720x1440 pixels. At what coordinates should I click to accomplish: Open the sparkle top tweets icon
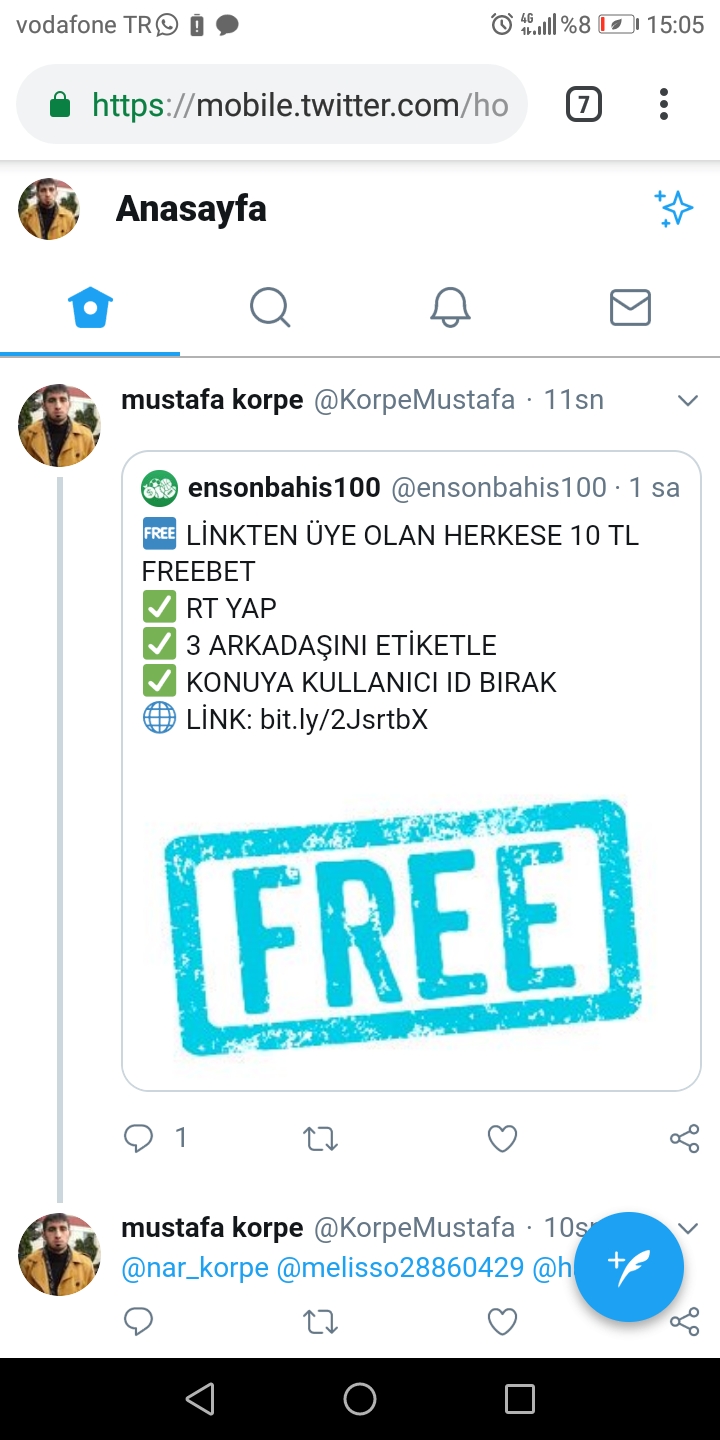pyautogui.click(x=674, y=208)
